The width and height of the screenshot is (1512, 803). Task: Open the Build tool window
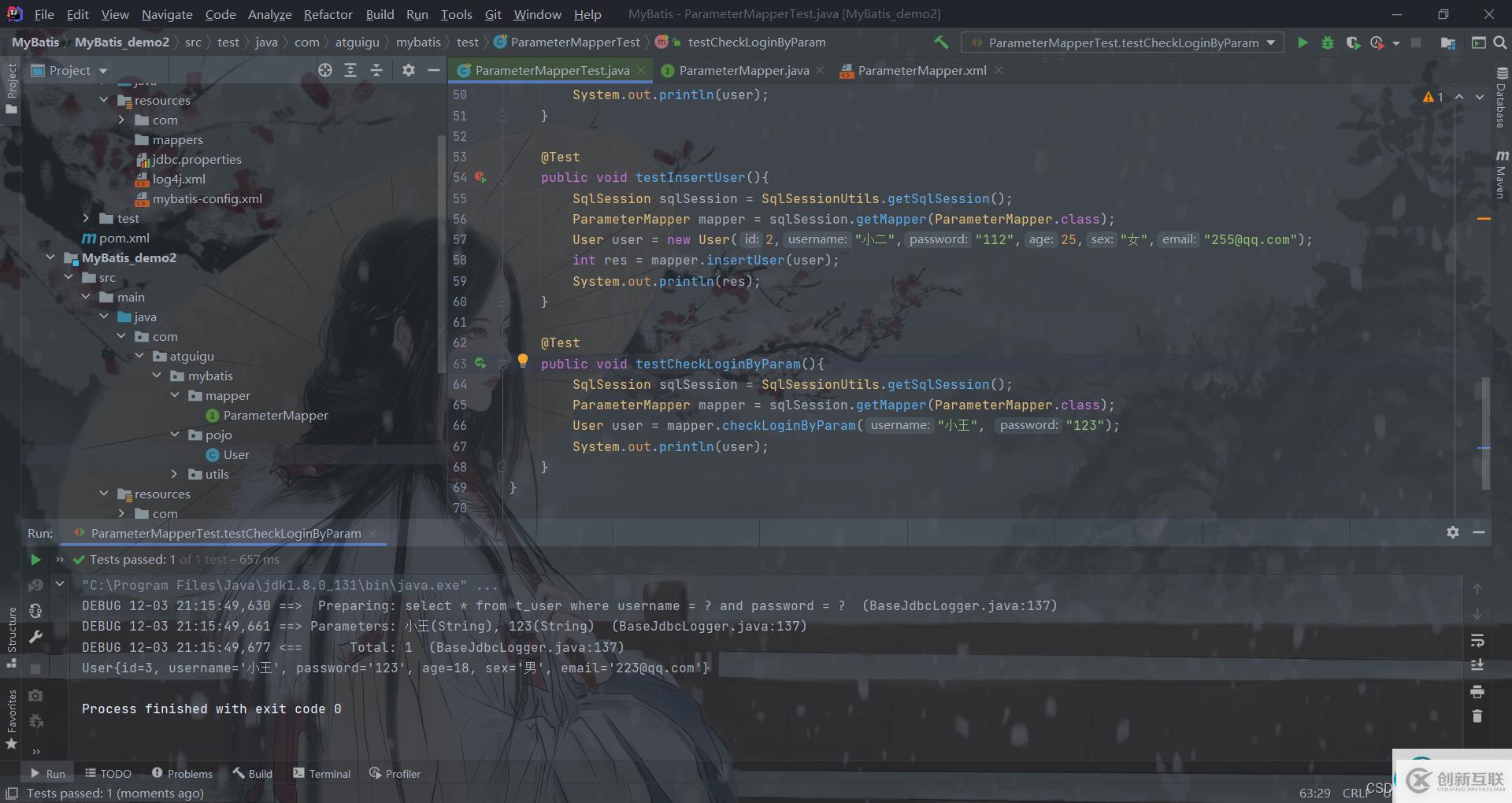[x=252, y=773]
